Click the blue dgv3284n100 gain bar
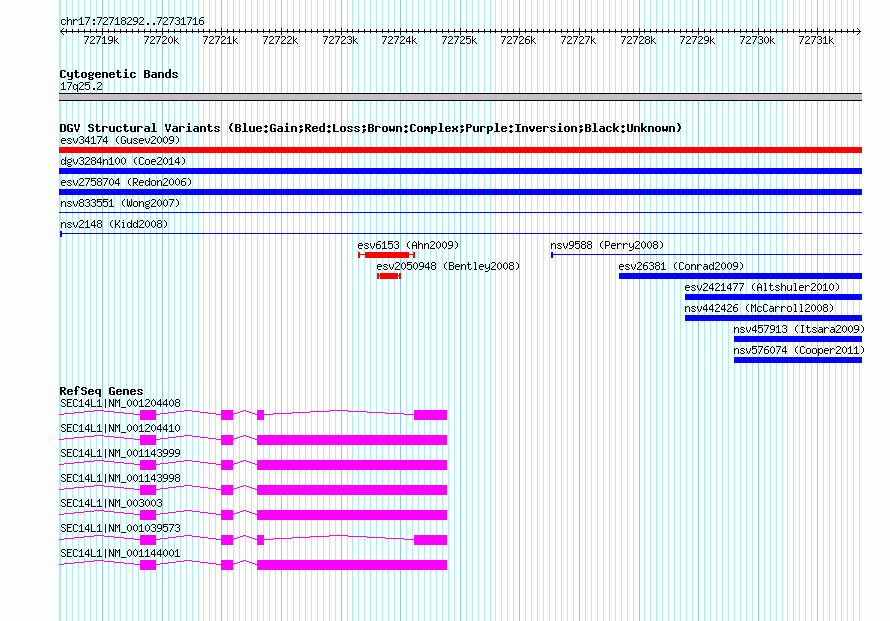Viewport: 890px width, 621px height. pos(460,171)
